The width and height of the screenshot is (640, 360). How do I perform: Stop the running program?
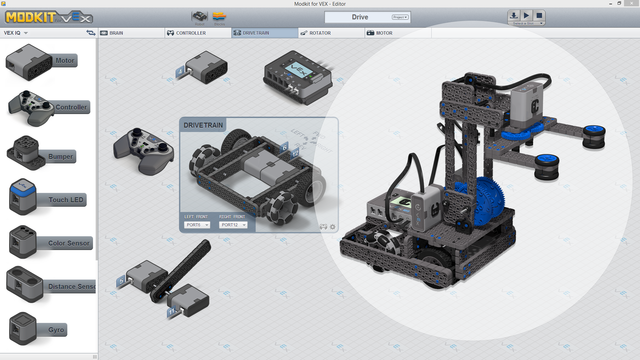(x=539, y=16)
